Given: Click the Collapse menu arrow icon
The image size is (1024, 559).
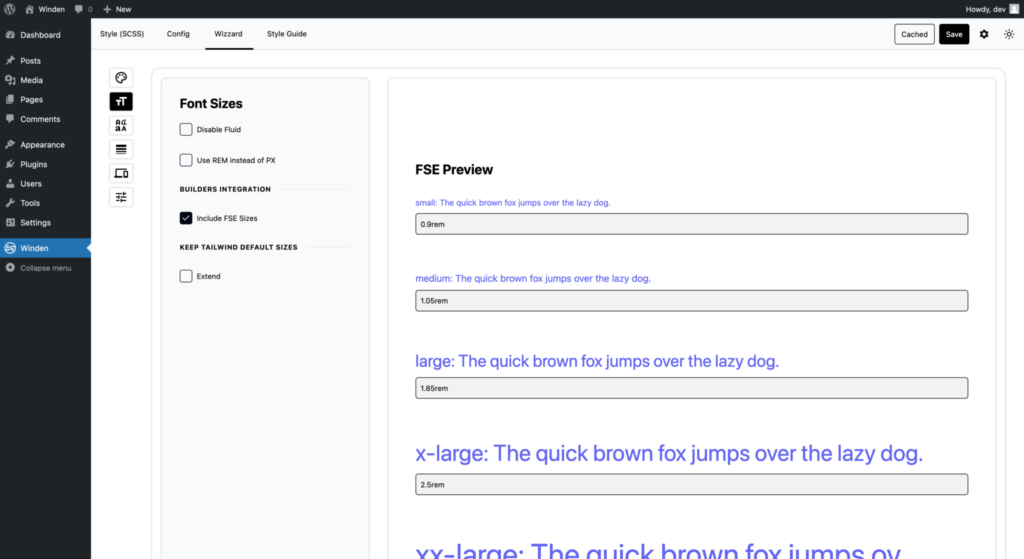Looking at the screenshot, I should pos(10,268).
